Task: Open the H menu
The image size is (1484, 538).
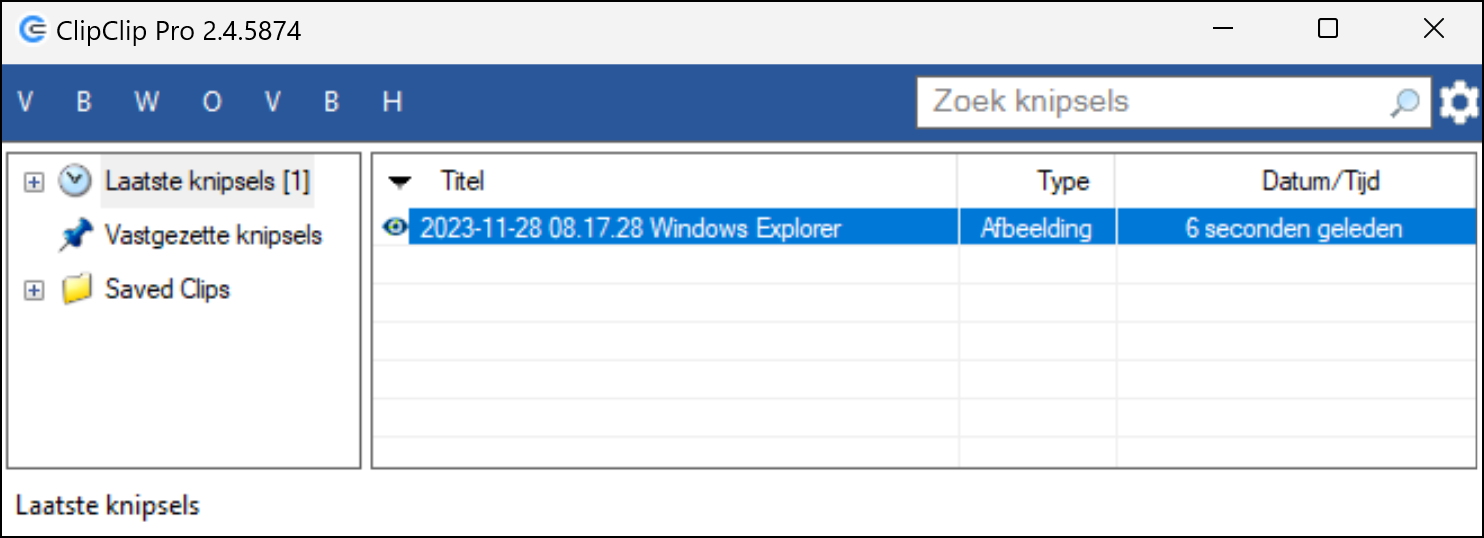Action: point(392,102)
